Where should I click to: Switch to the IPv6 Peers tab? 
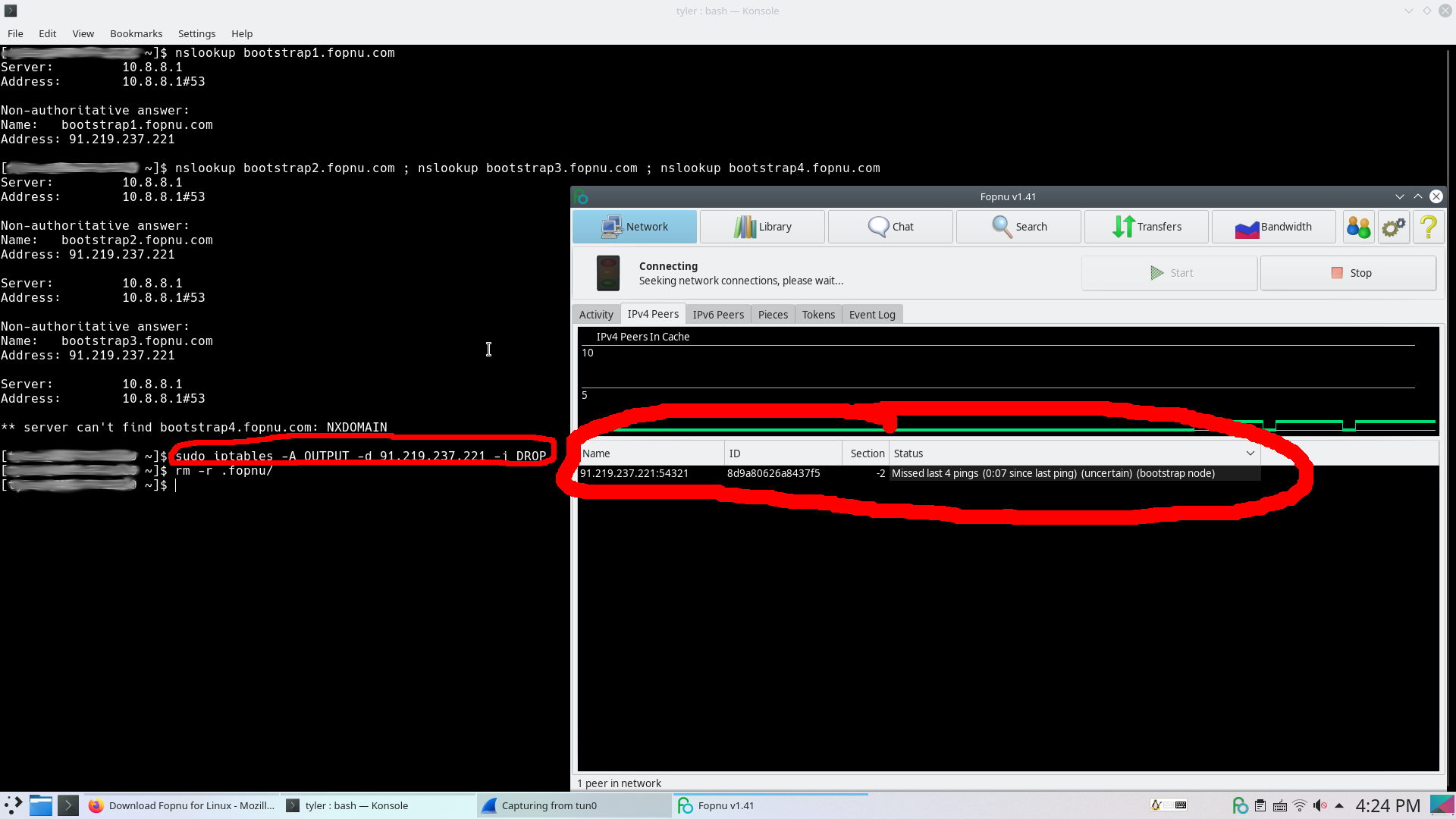pos(718,315)
